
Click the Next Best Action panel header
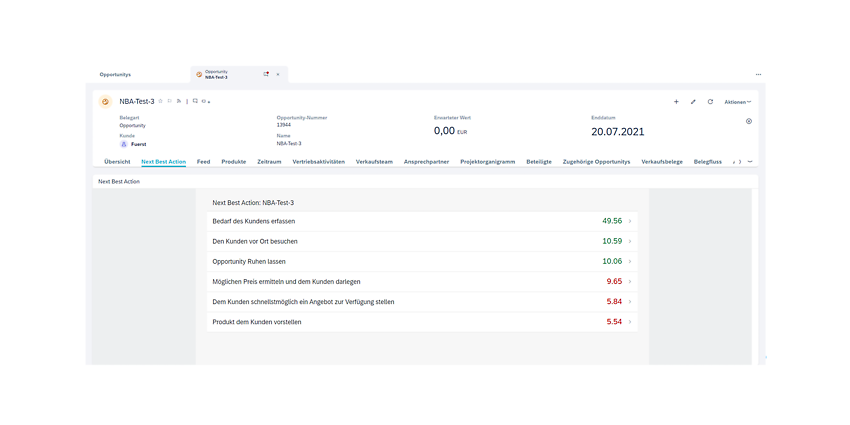tap(425, 182)
